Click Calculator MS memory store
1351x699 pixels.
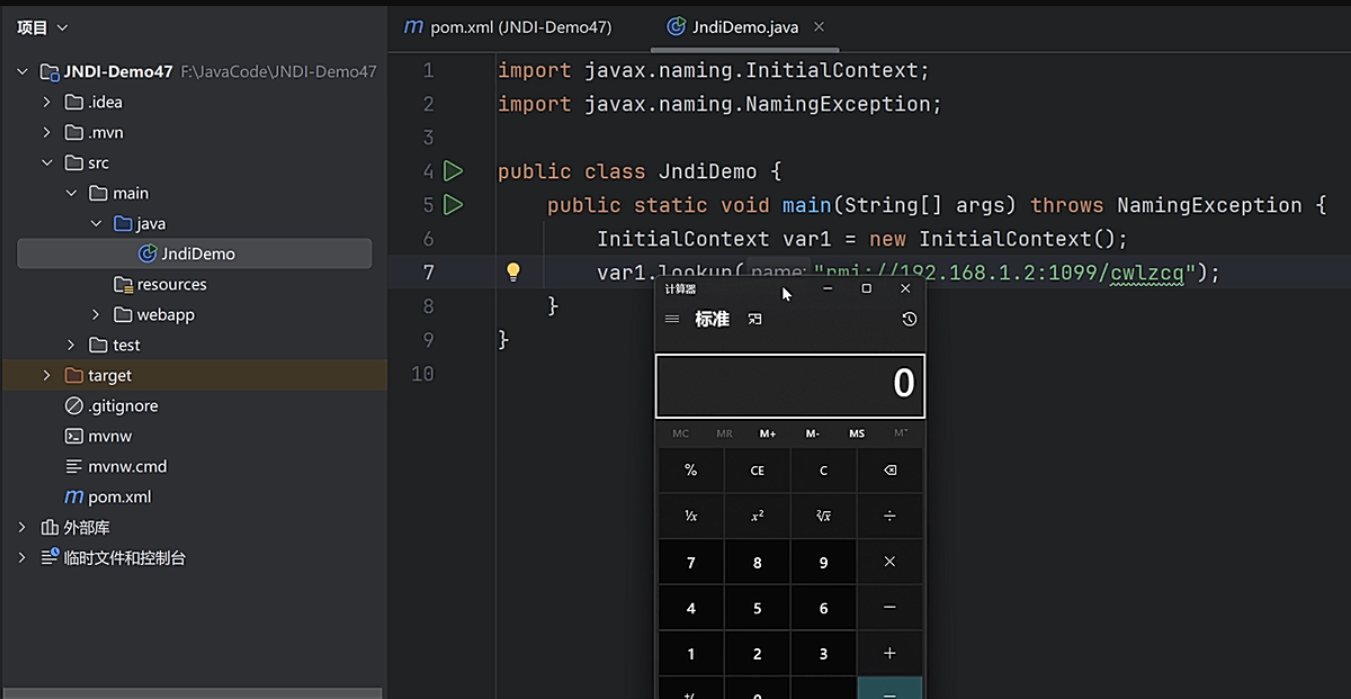click(857, 433)
